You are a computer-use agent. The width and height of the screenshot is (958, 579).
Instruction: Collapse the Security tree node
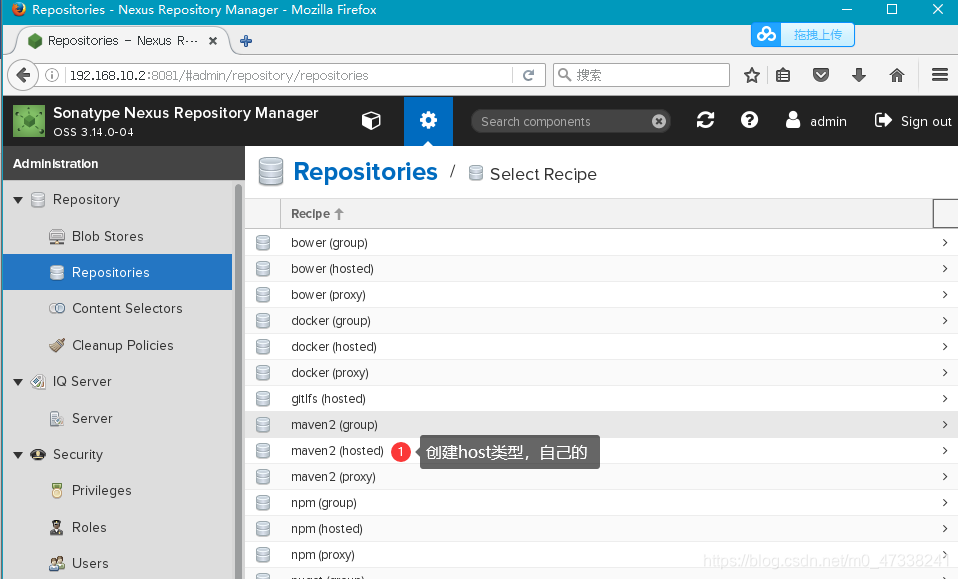[18, 455]
